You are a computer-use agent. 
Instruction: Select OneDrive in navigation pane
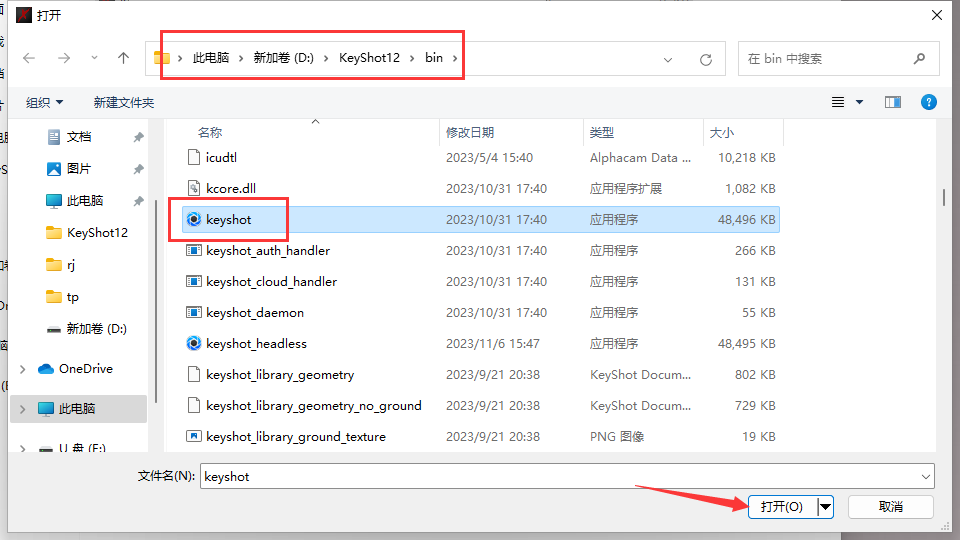click(86, 369)
